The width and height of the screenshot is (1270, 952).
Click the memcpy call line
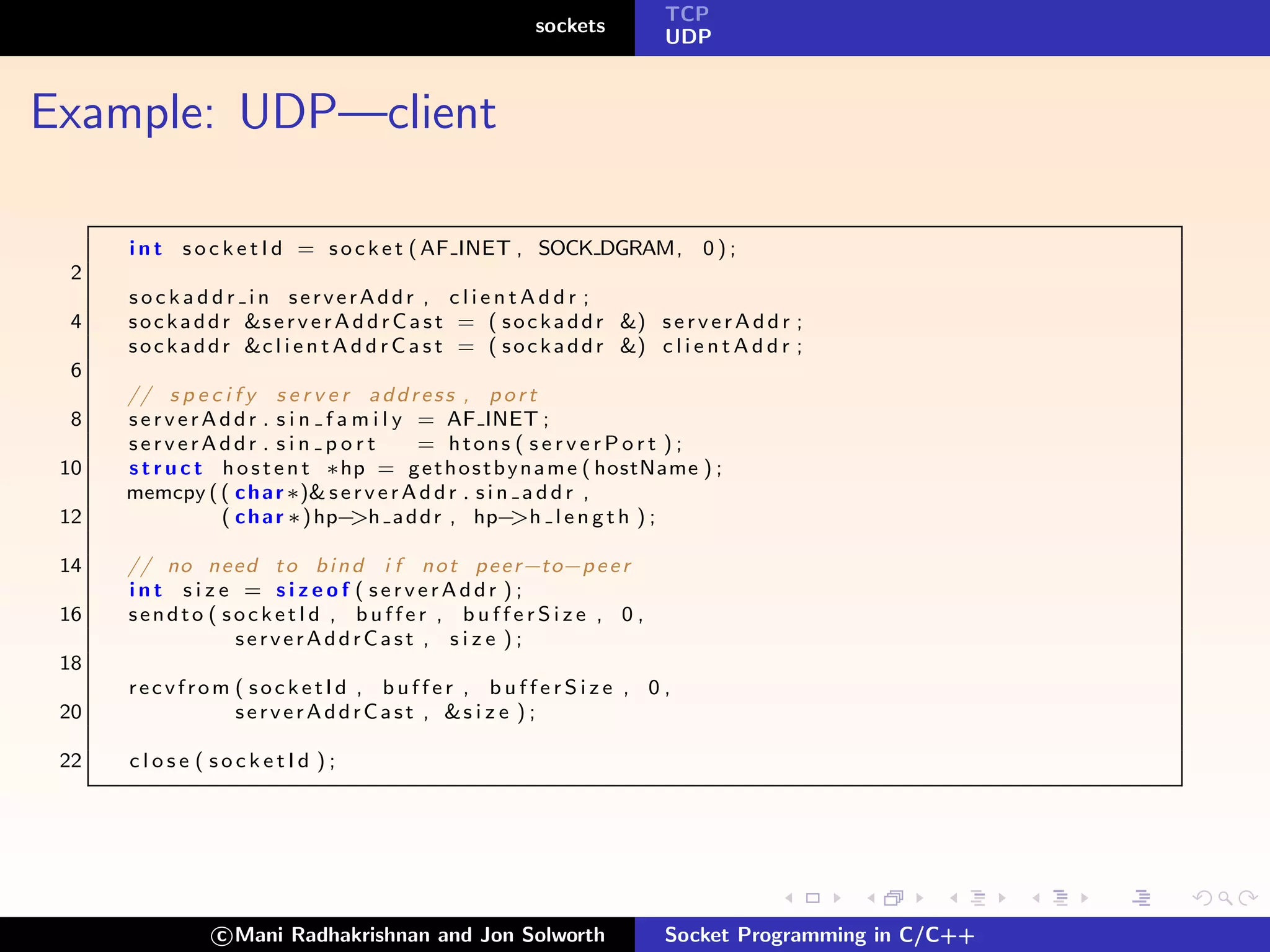point(358,493)
